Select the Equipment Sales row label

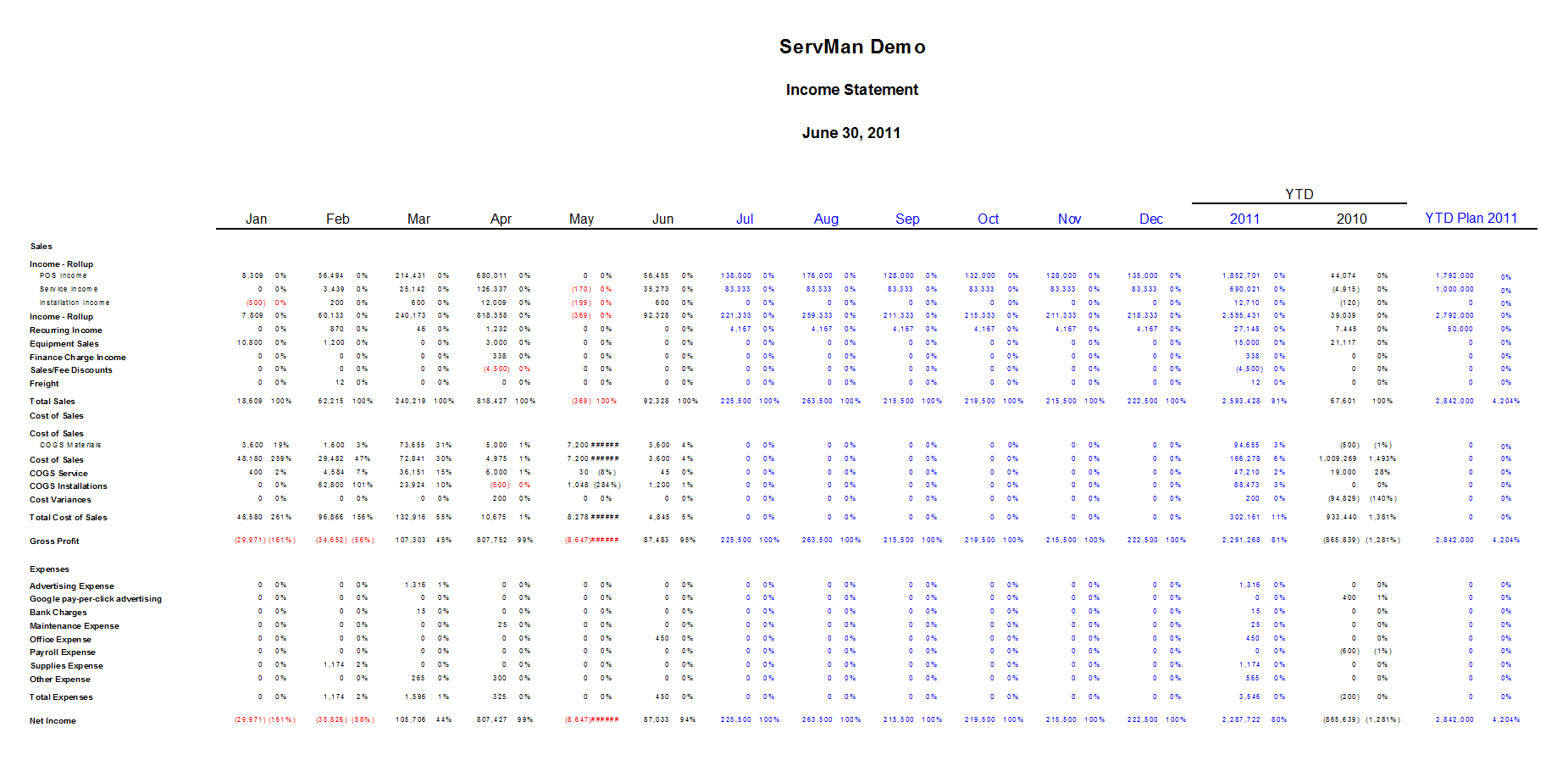(x=64, y=344)
